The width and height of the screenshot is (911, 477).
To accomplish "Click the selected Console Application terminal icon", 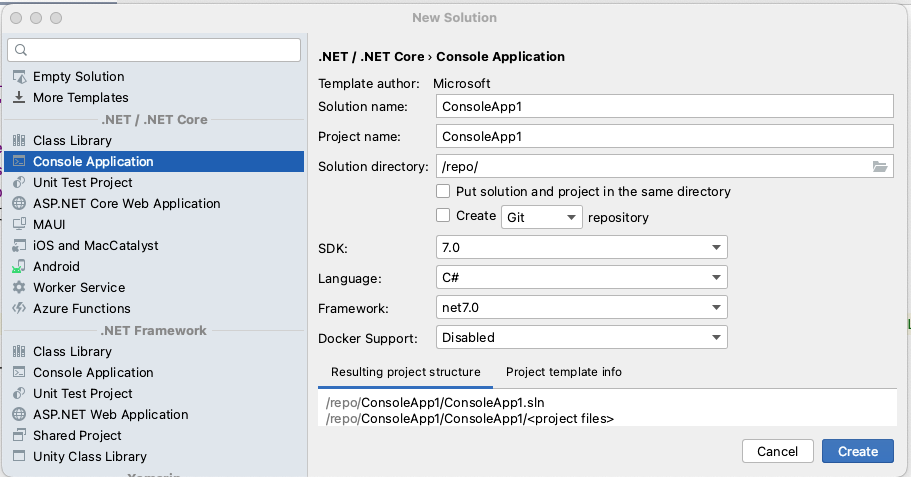I will click(19, 161).
